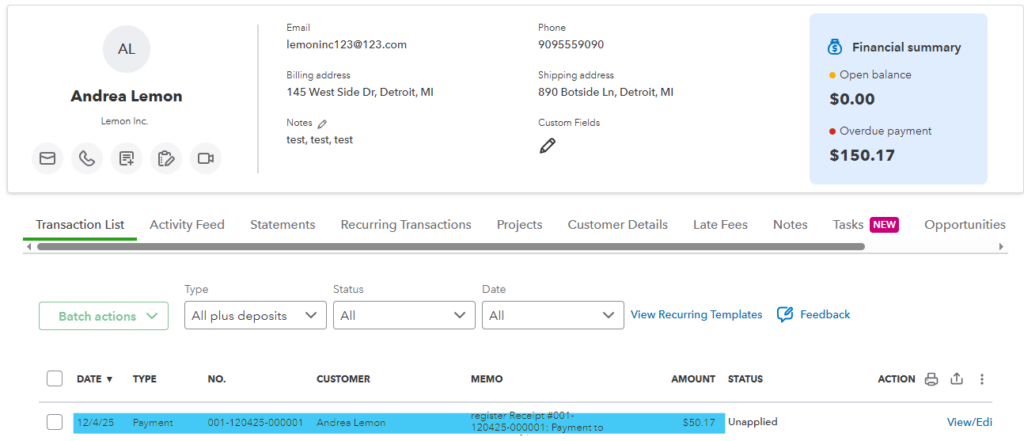Switch to the Statements tab
This screenshot has width=1024, height=441.
pyautogui.click(x=283, y=225)
